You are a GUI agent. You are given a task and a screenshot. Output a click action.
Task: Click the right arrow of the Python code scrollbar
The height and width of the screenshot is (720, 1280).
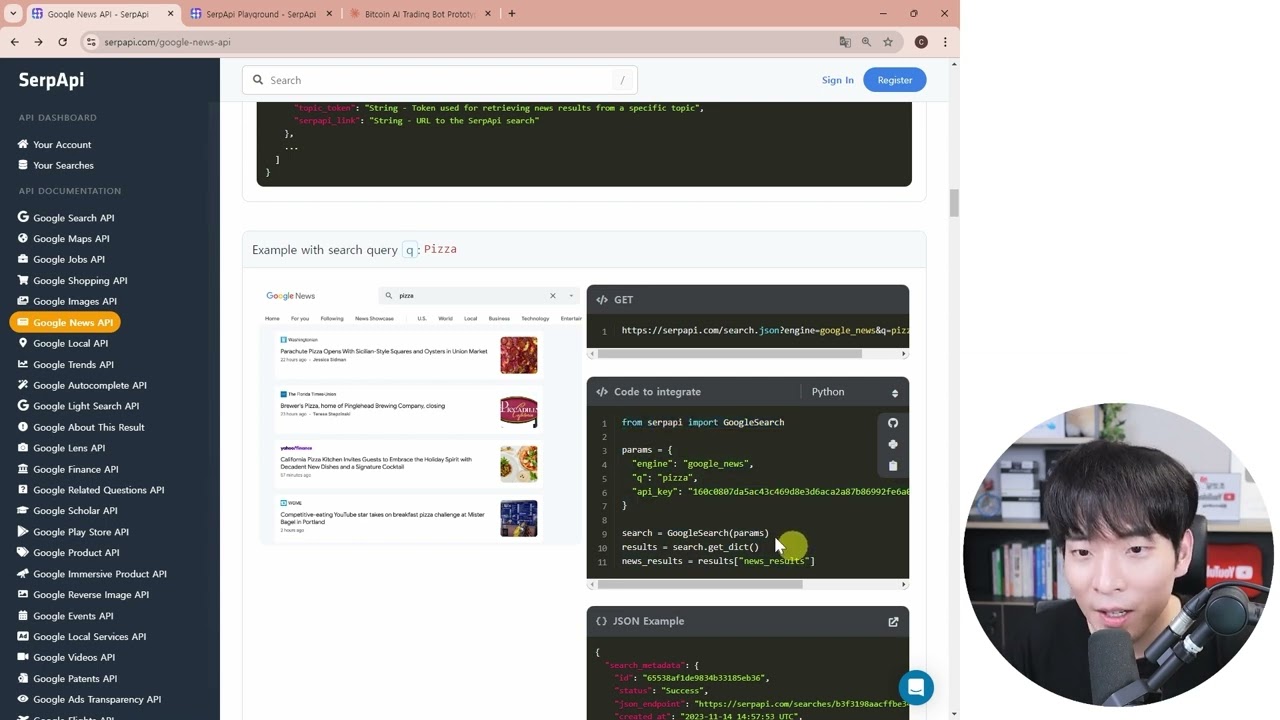tap(904, 584)
